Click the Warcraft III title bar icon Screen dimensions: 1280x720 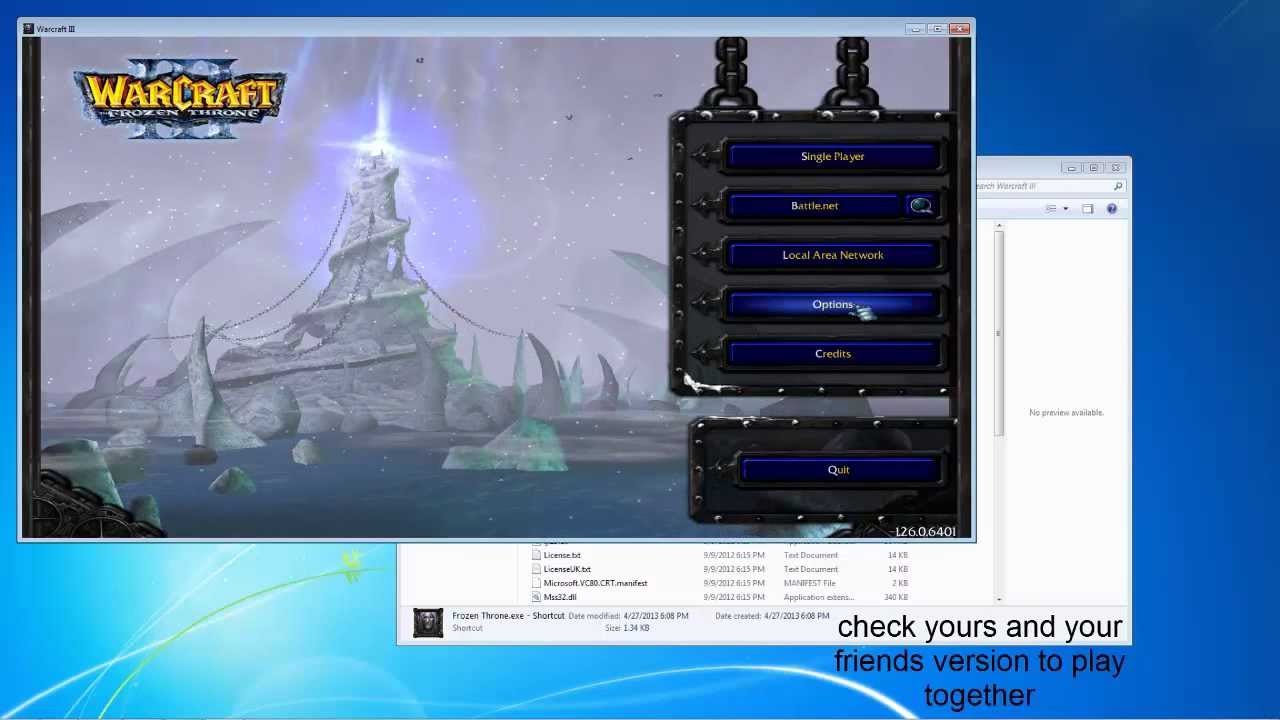pyautogui.click(x=28, y=29)
